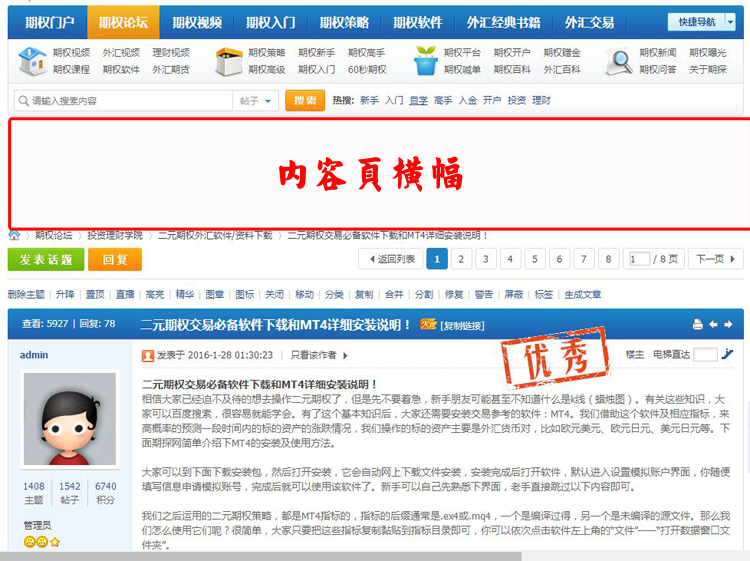Open the 60秒期权 sub-navigation link
The width and height of the screenshot is (750, 561).
(x=367, y=70)
